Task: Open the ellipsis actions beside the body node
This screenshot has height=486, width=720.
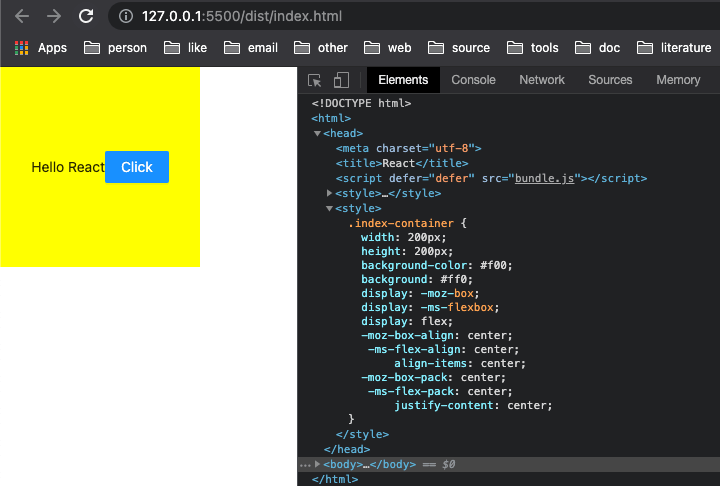Action: tap(305, 465)
